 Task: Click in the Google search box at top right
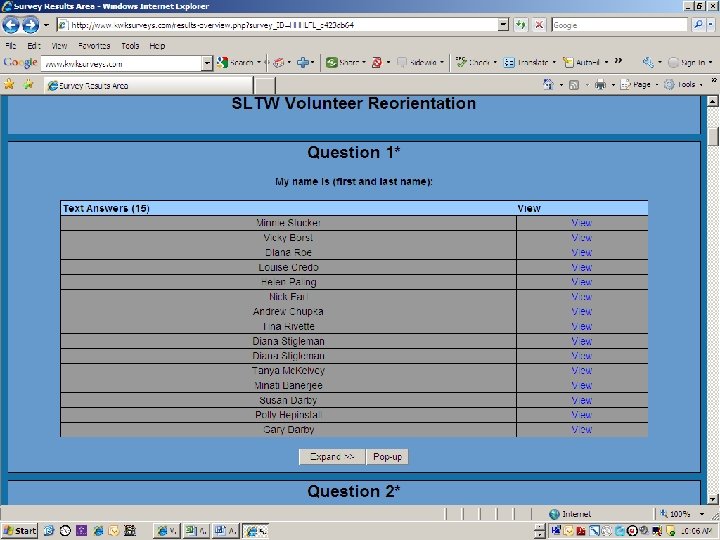tap(619, 25)
